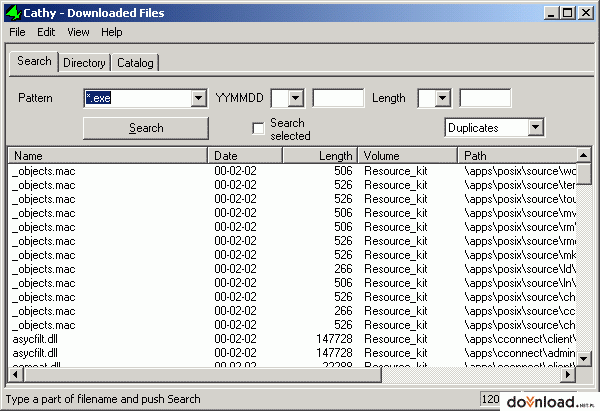Viewport: 600px width, 411px height.
Task: Click horizontal scrollbar left arrow
Action: tap(16, 374)
